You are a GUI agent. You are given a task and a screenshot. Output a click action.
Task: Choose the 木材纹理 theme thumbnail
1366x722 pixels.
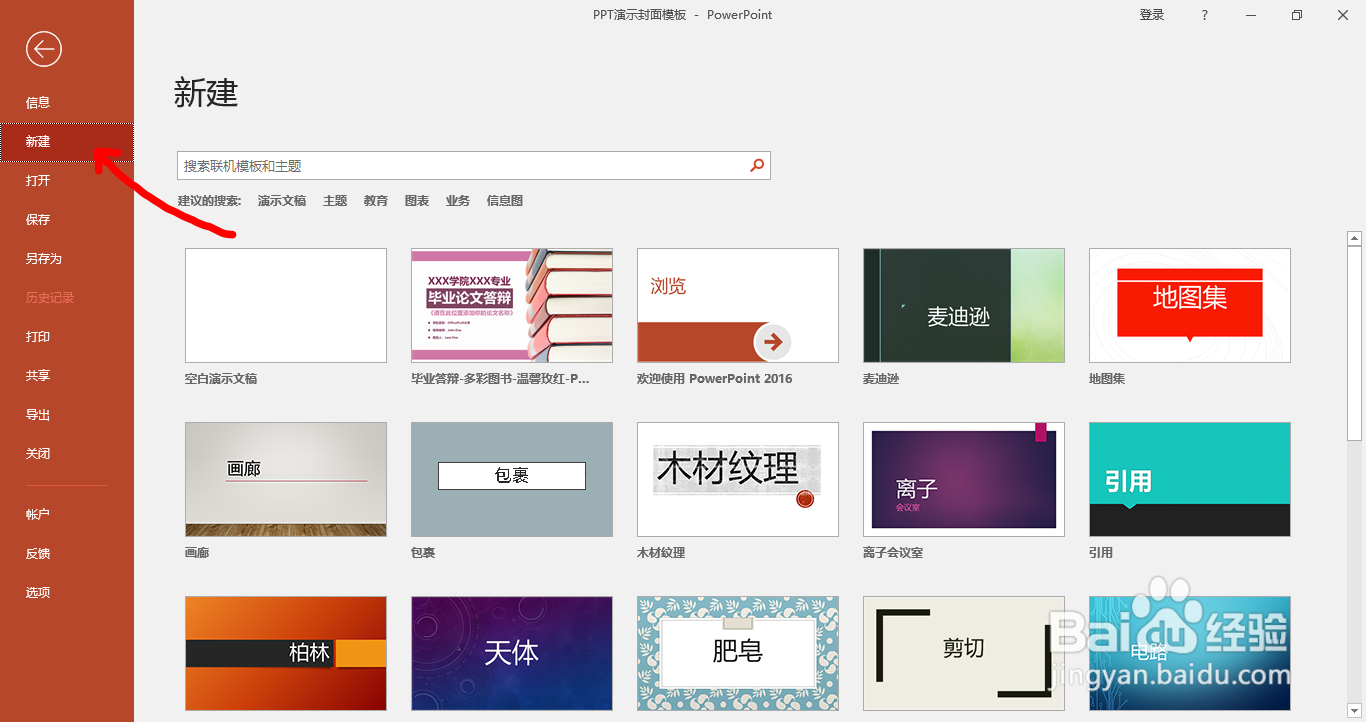coord(738,479)
